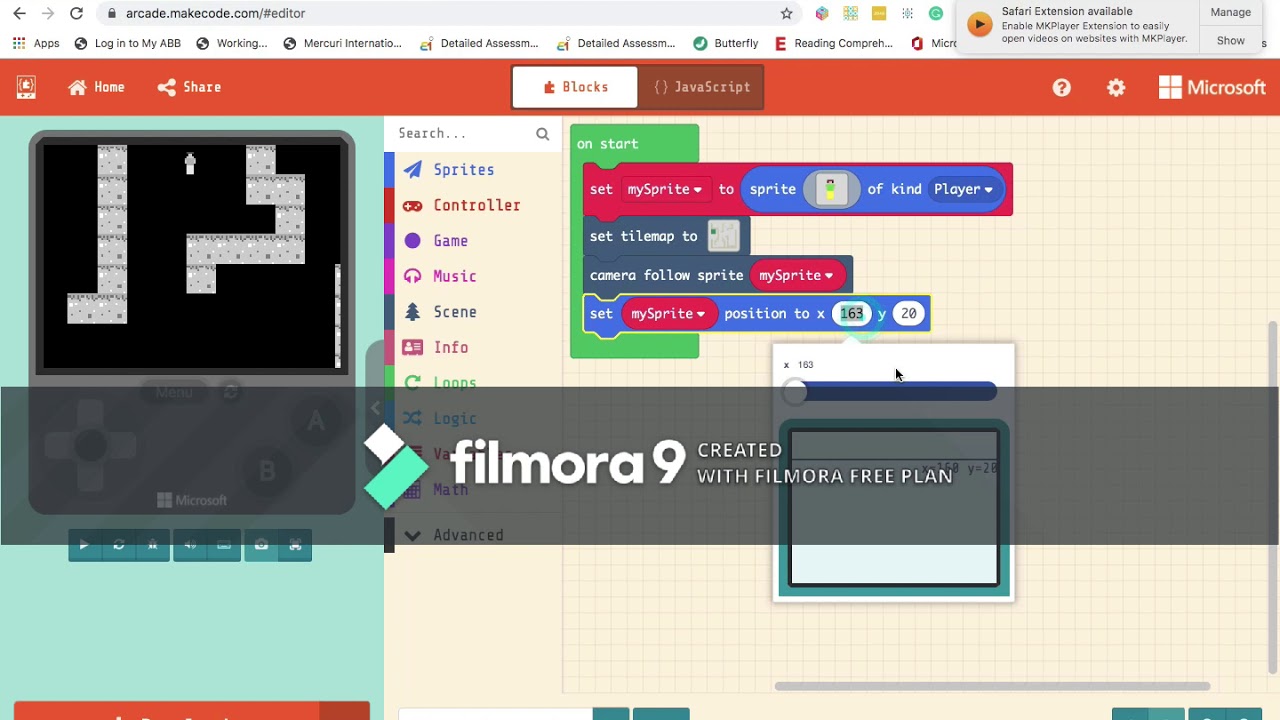Viewport: 1280px width, 720px height.
Task: Open the Scene block category
Action: pyautogui.click(x=454, y=312)
